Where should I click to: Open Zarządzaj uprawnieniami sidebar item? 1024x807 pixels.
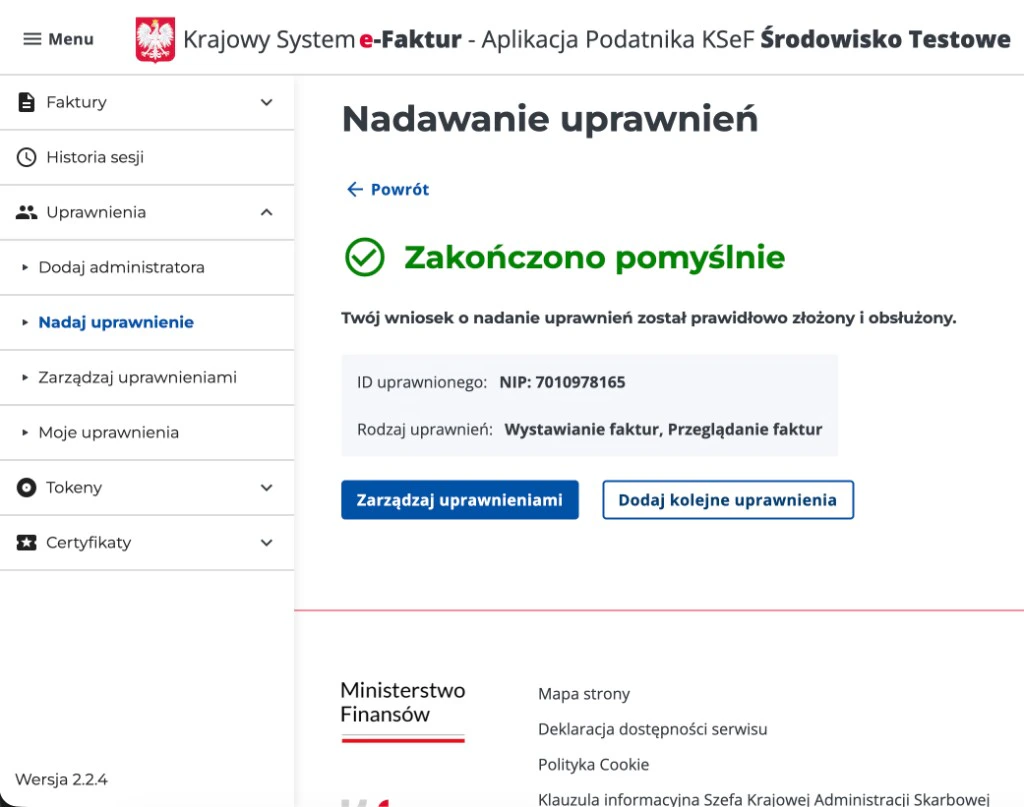(147, 377)
